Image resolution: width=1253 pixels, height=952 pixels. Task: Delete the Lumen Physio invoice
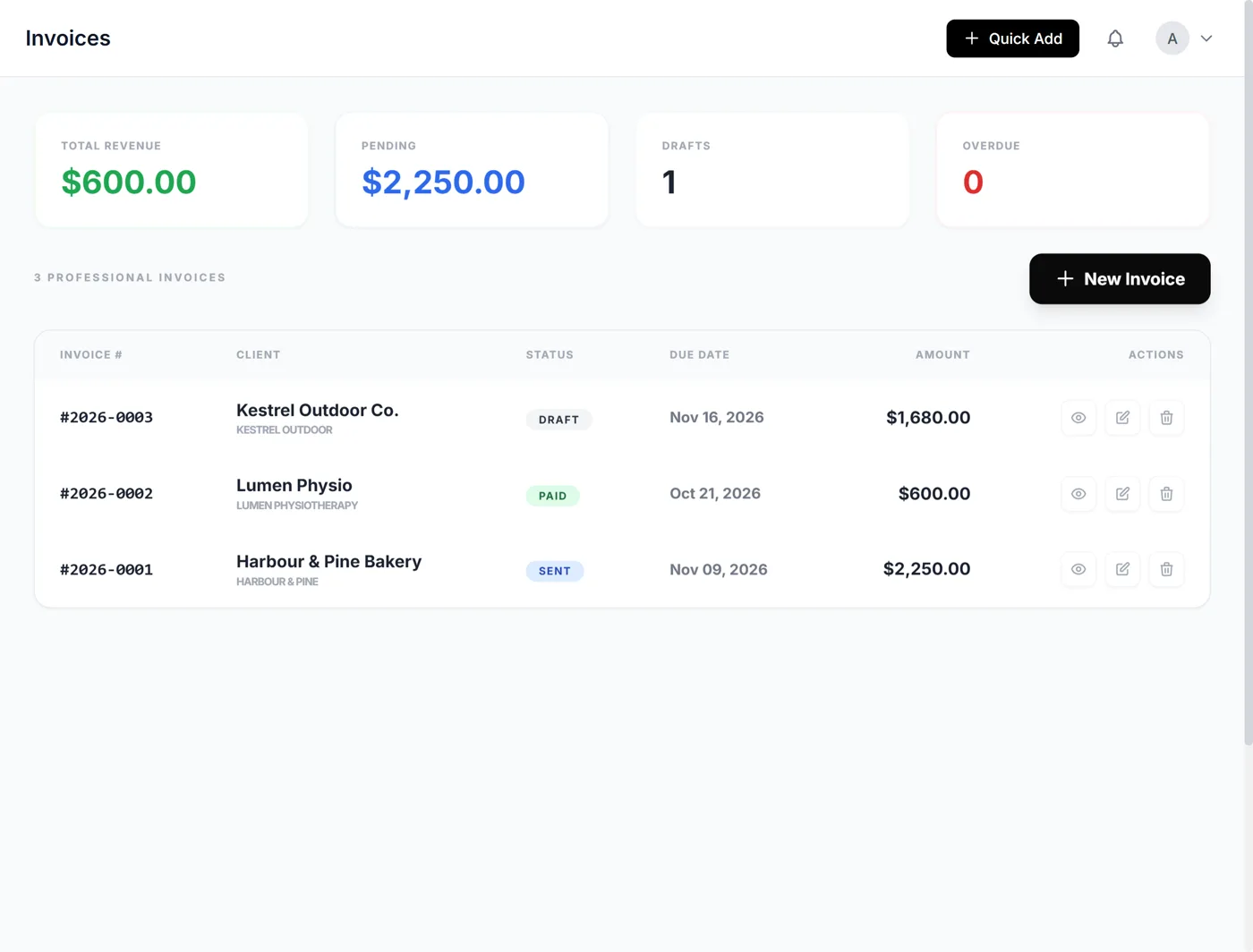click(x=1166, y=494)
